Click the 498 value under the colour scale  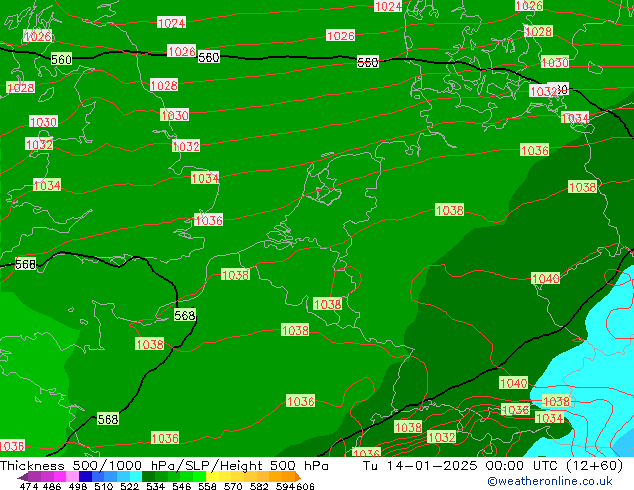78,486
